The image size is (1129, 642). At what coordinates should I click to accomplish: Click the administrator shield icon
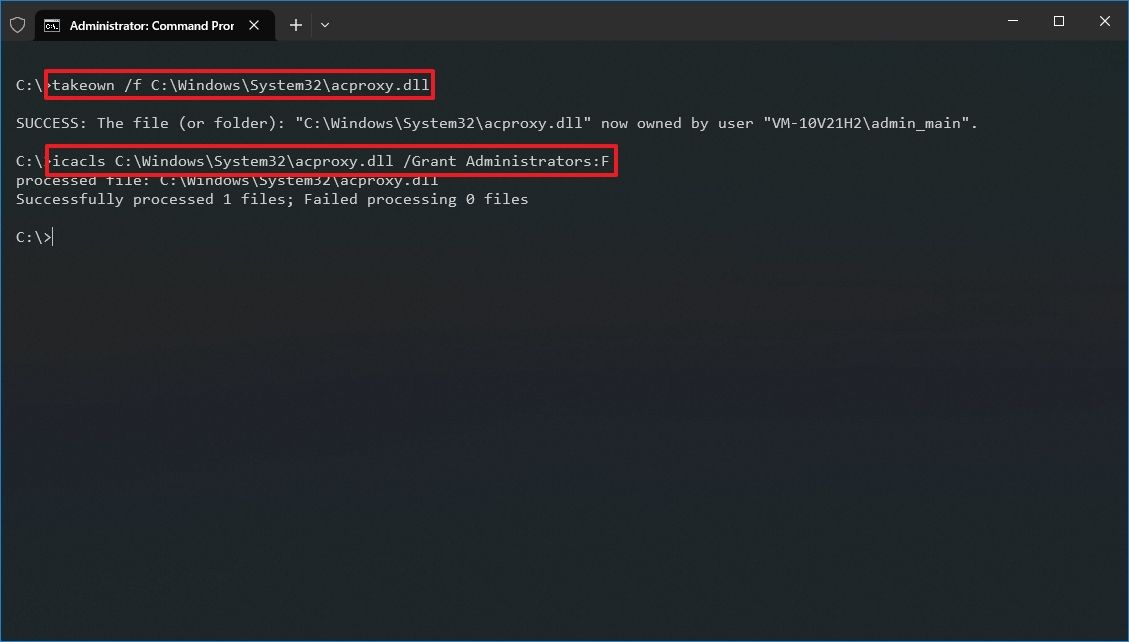click(18, 25)
